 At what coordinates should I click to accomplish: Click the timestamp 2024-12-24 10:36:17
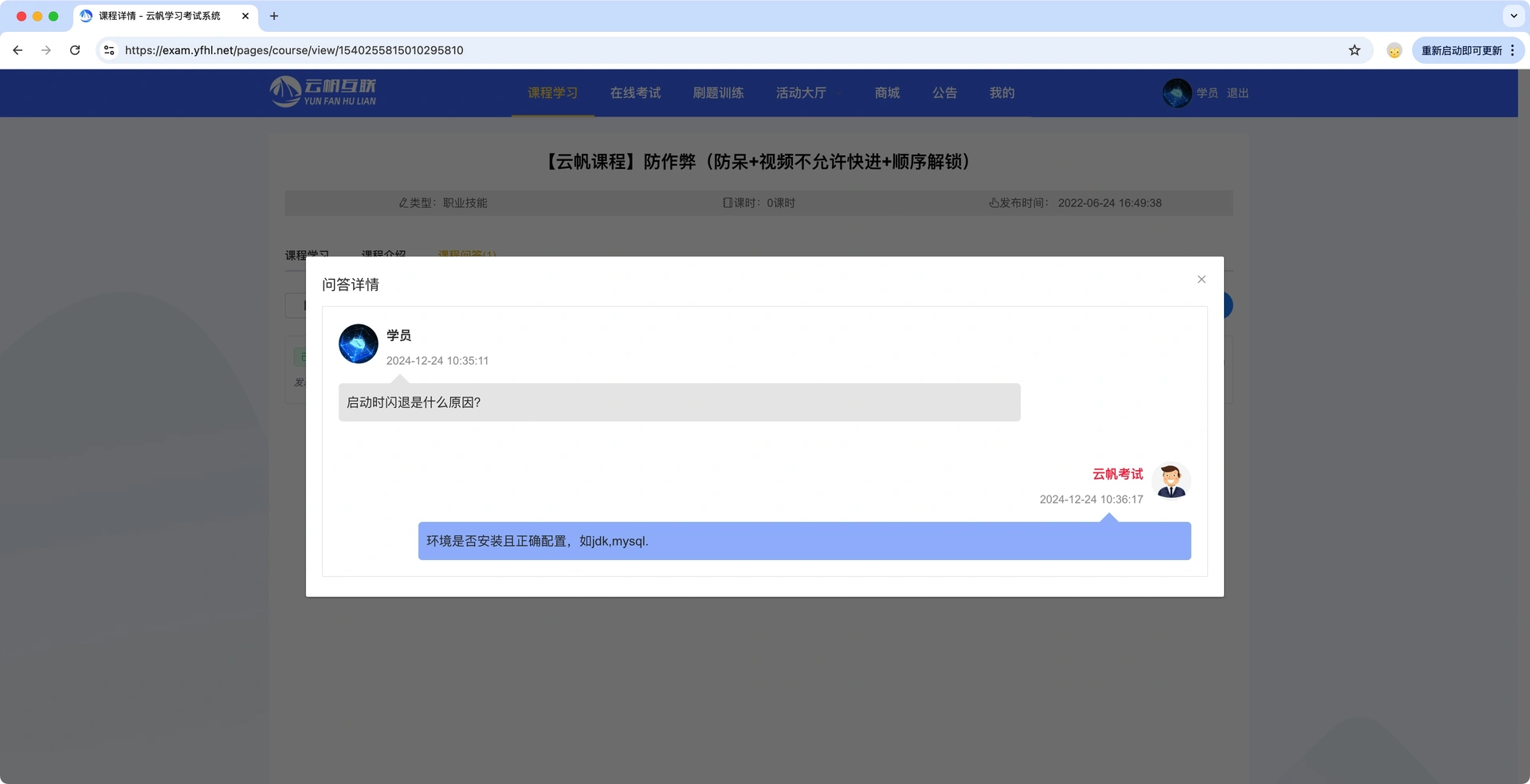[1091, 500]
